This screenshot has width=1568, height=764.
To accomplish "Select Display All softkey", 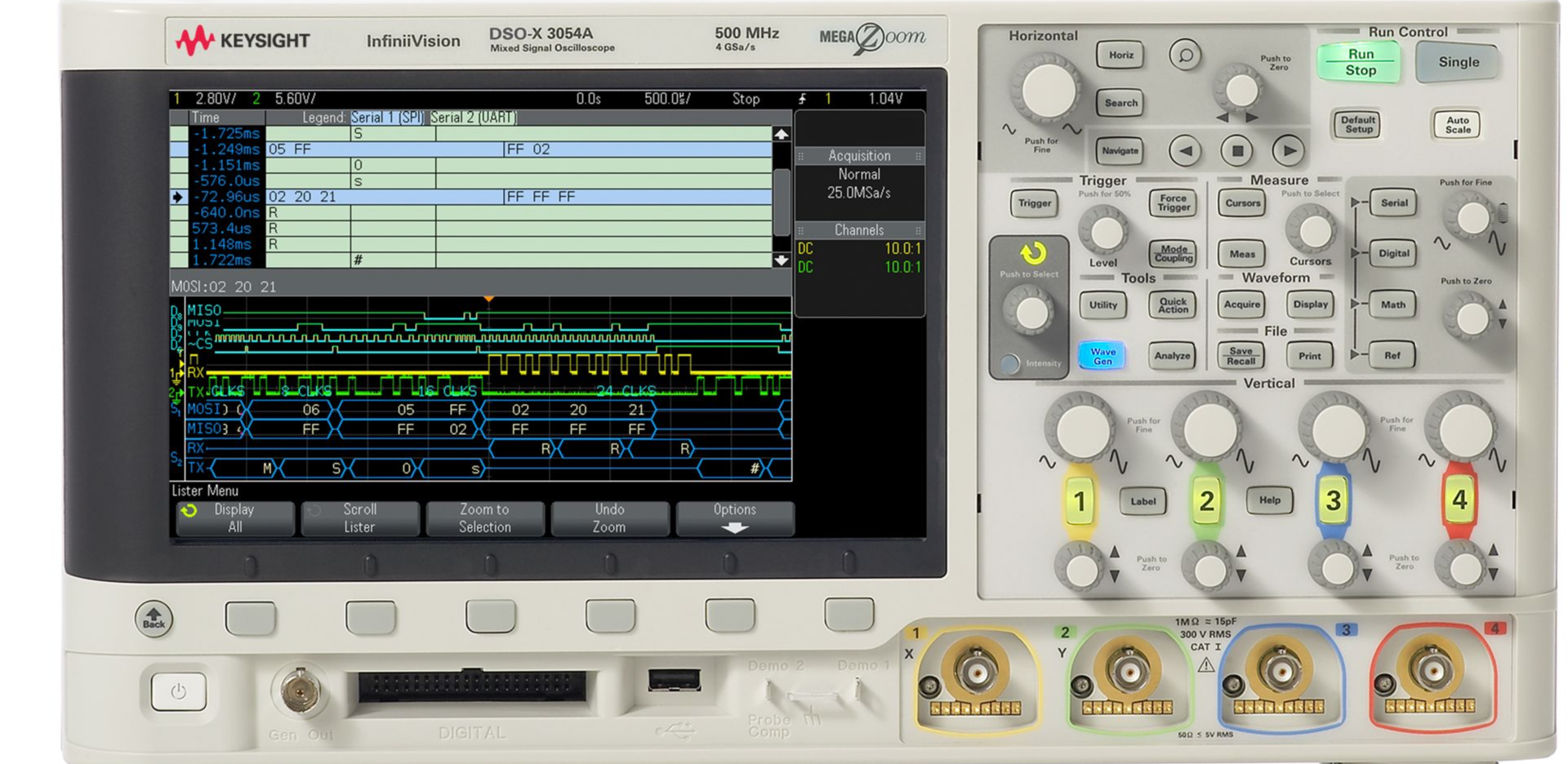I will pos(235,518).
